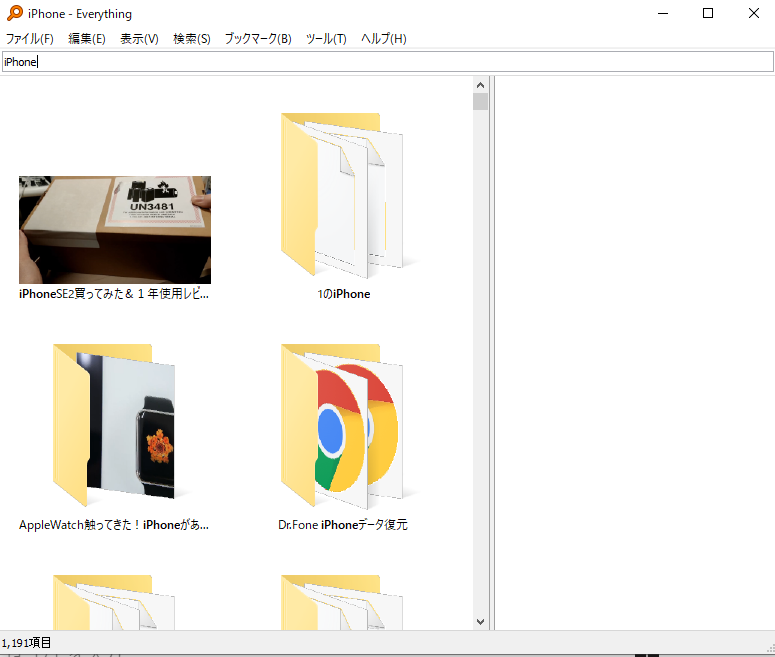This screenshot has height=657, width=775.
Task: Click the Everything magnifier icon in title bar
Action: point(15,13)
